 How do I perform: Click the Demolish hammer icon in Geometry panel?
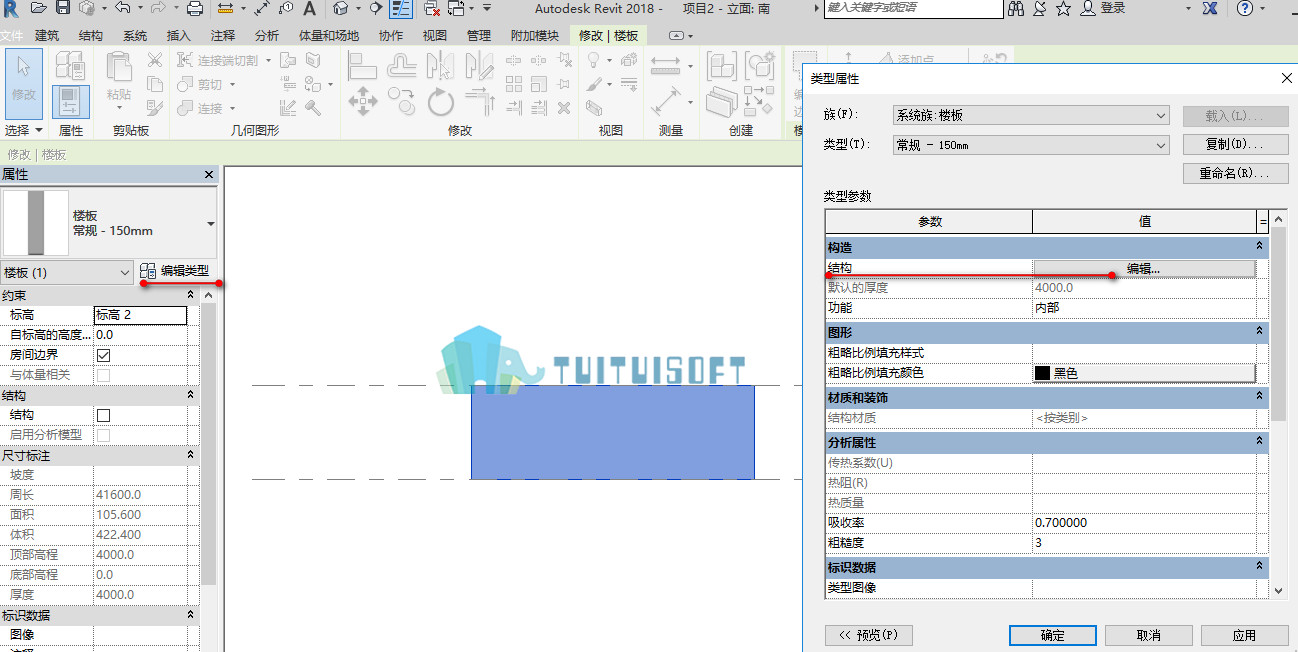coord(313,108)
